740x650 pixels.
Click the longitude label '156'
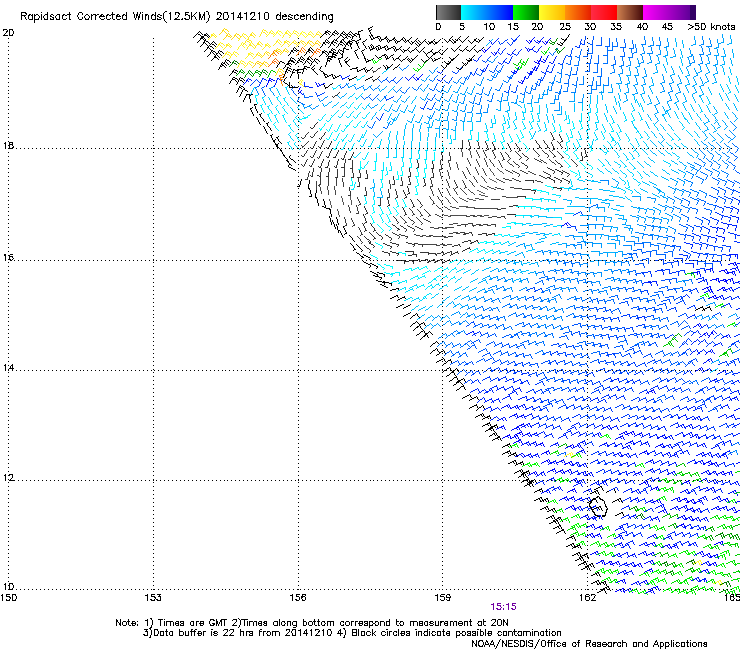point(298,598)
